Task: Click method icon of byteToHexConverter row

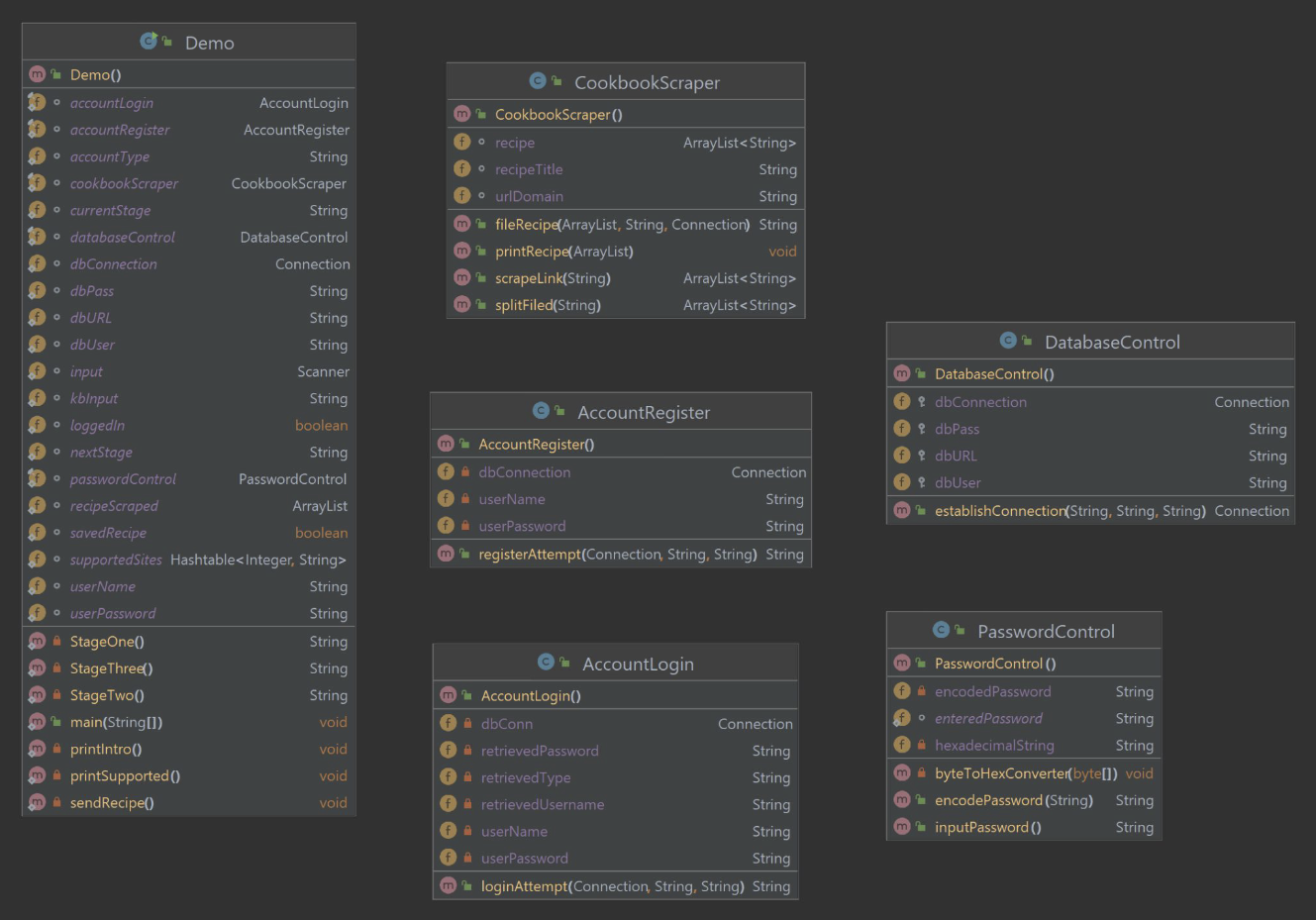Action: [x=901, y=772]
